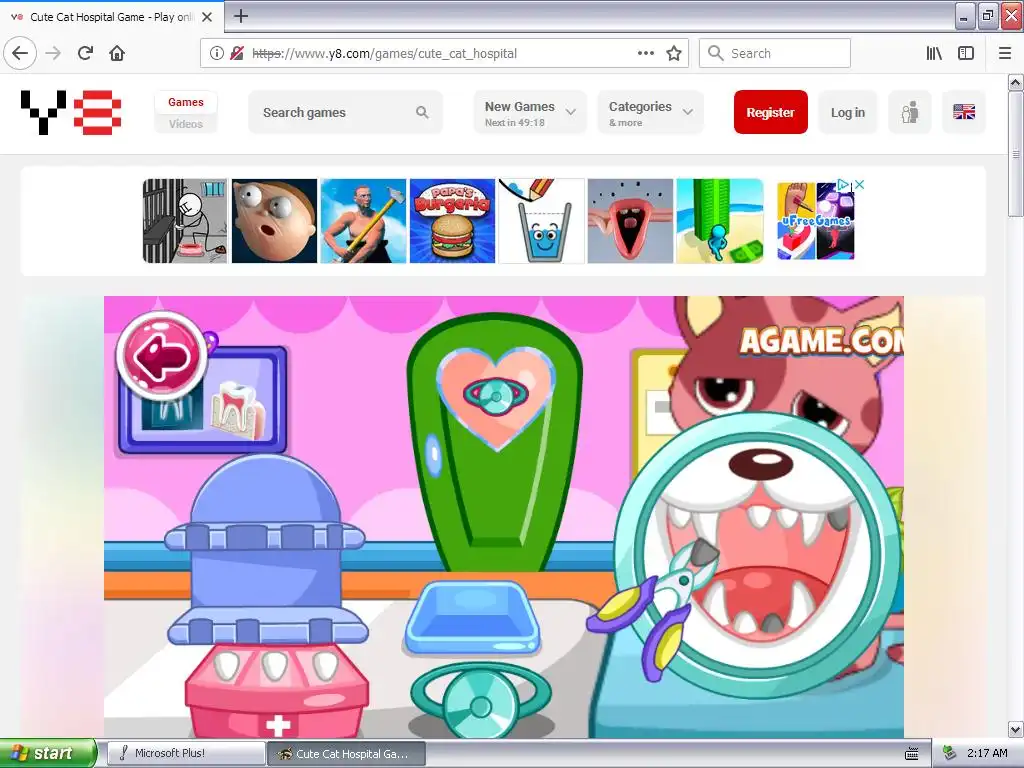Screen dimensions: 1024x768
Task: Open the Library icon in toolbar
Action: tap(934, 54)
